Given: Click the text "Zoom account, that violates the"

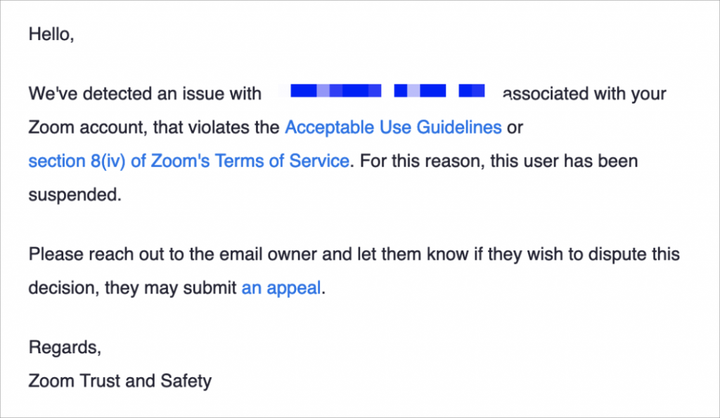Looking at the screenshot, I should point(153,128).
